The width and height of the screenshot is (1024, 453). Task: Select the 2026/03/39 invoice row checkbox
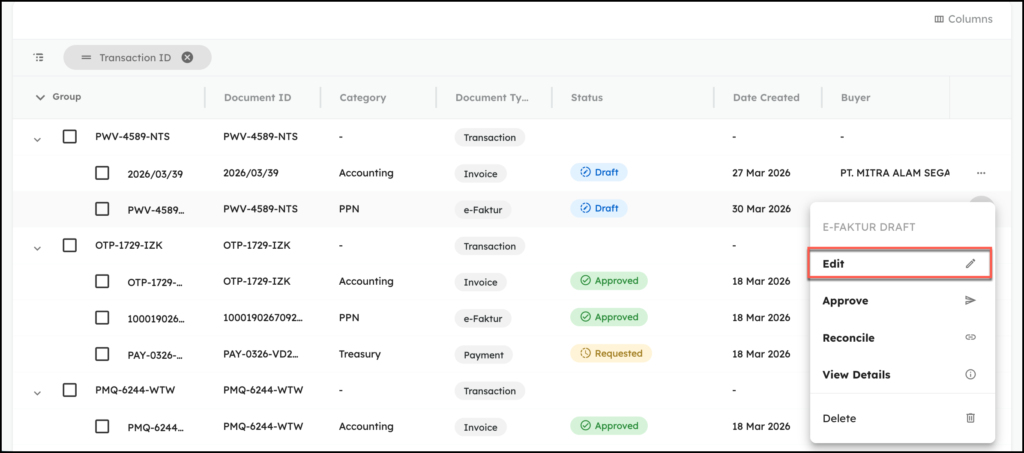102,173
